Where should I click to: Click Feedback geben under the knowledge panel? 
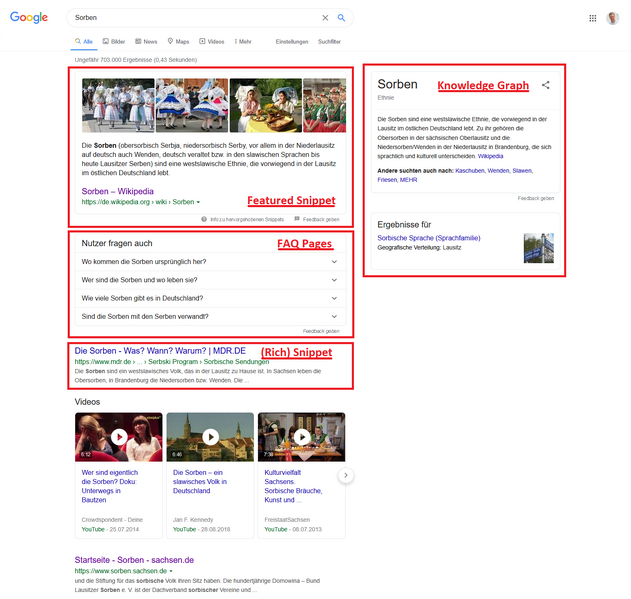point(536,198)
